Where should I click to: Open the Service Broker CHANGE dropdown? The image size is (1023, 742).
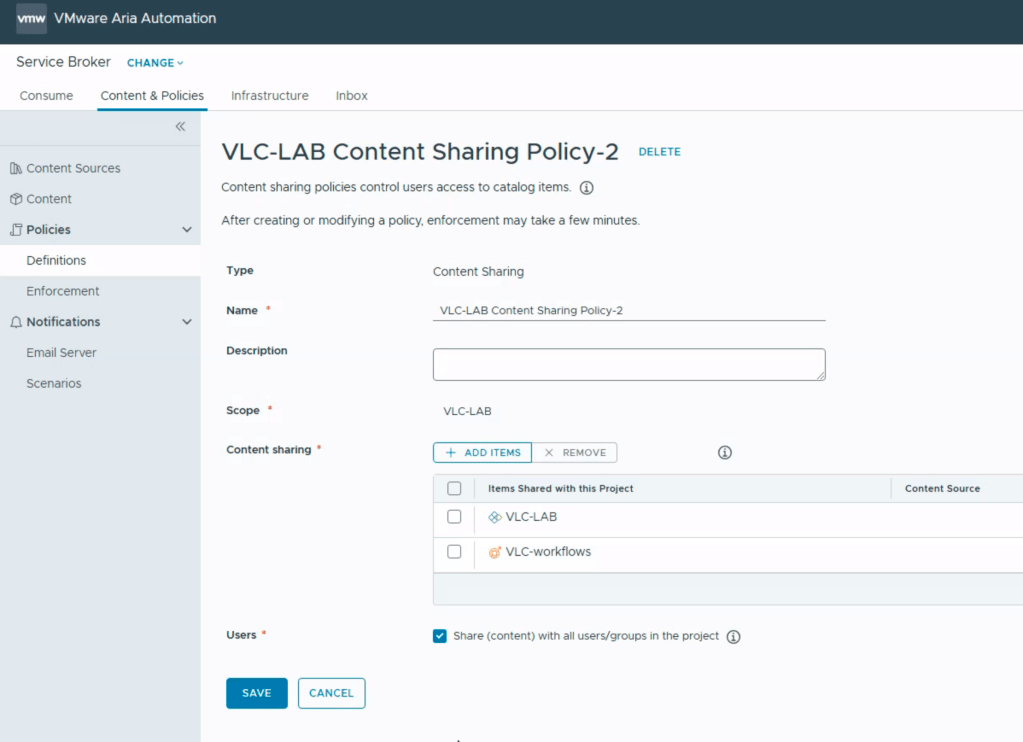pos(155,63)
